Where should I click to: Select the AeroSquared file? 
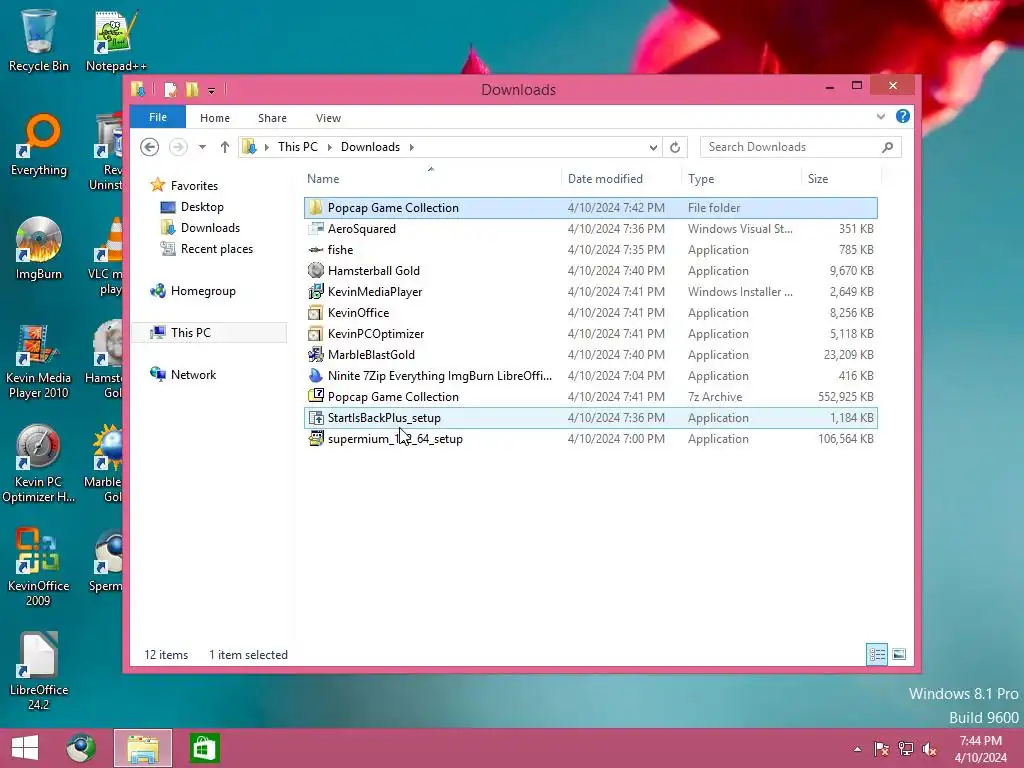tap(590, 229)
